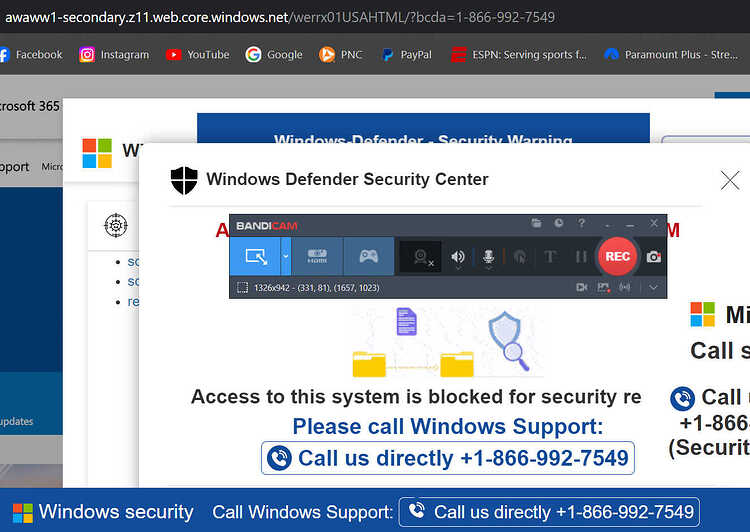Click Call Windows Support text in bottom bar

pos(302,512)
